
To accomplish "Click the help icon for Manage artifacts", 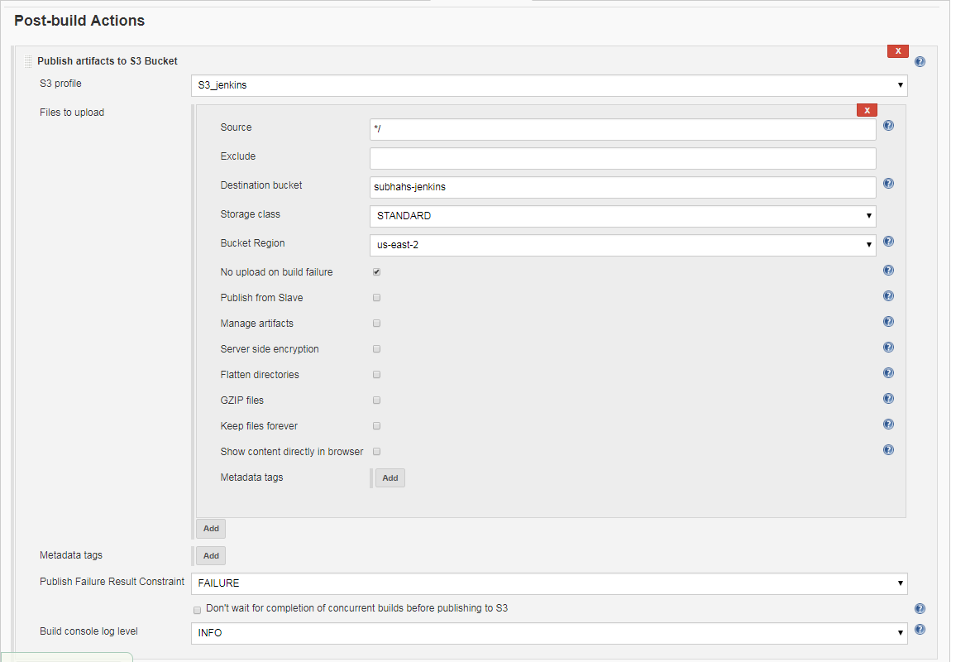I will [x=888, y=321].
